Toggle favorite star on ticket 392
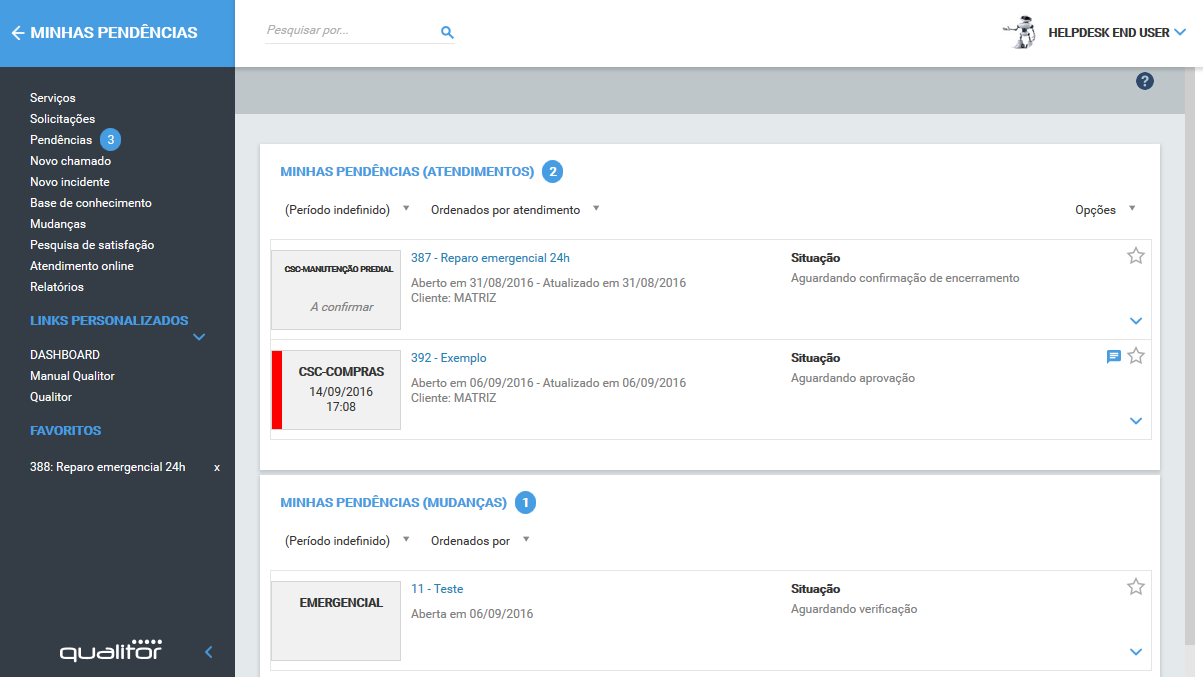Image resolution: width=1203 pixels, height=677 pixels. 1135,356
